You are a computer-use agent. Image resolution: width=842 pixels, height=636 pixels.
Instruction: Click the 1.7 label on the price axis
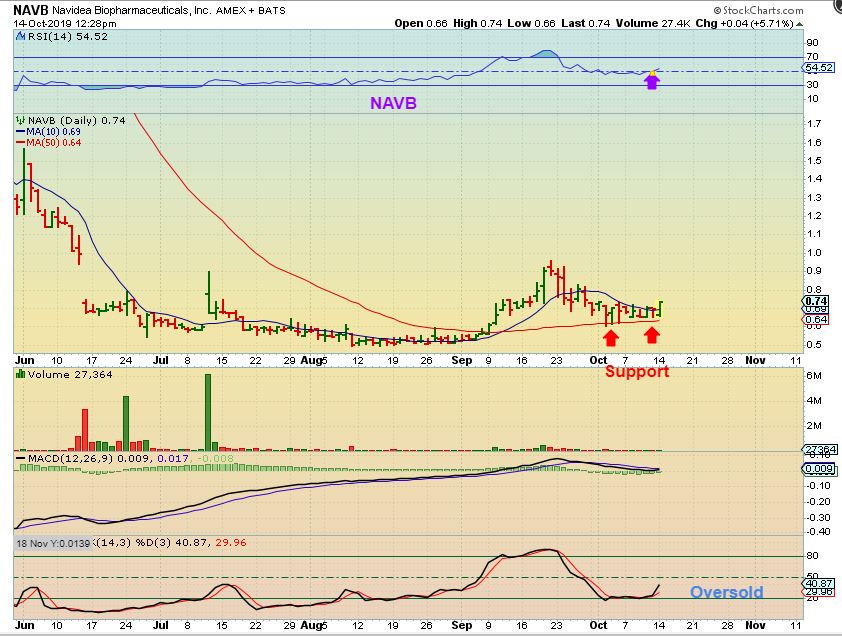coord(814,124)
